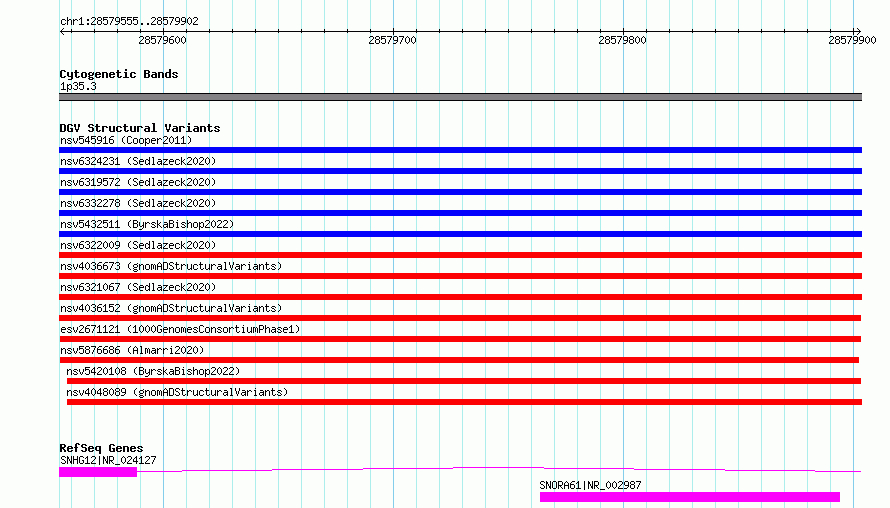Click the ruler left arrow end
890x508 pixels.
click(x=63, y=31)
